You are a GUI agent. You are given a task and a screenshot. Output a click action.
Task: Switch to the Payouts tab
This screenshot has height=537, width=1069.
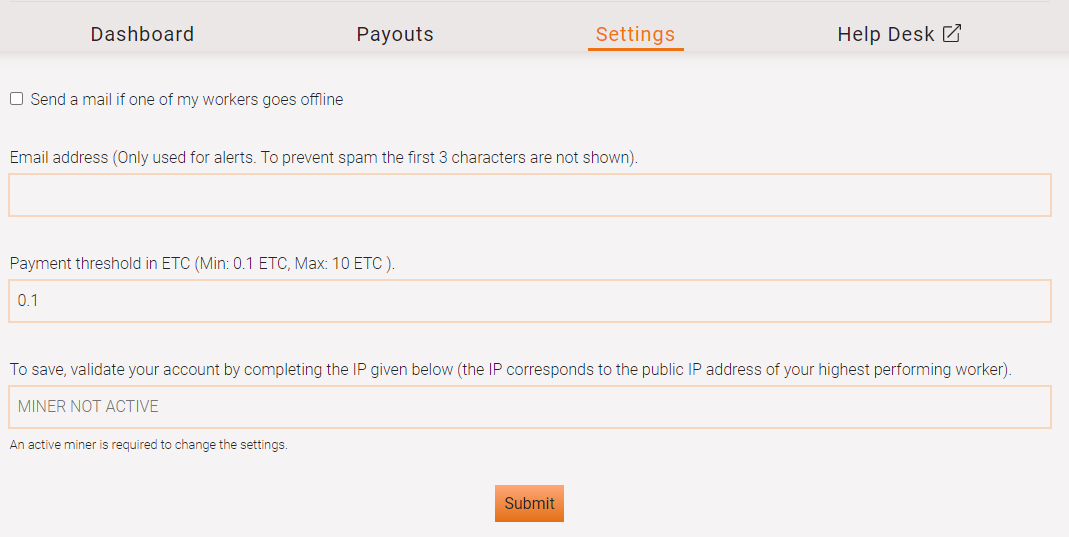click(x=395, y=34)
